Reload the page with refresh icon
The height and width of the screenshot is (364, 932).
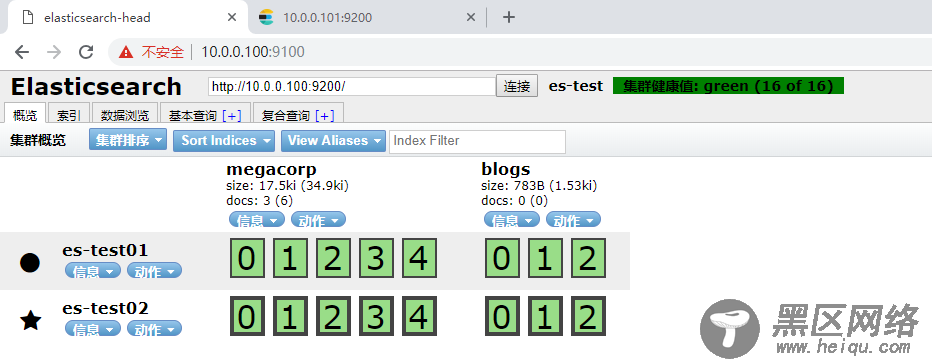(x=86, y=52)
